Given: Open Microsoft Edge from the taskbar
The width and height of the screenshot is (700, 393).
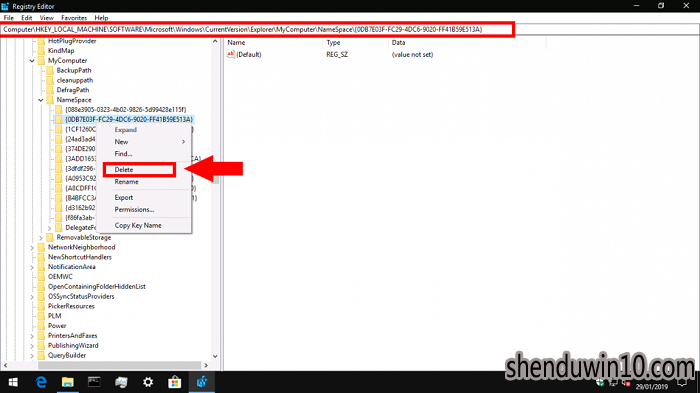Looking at the screenshot, I should coord(41,382).
